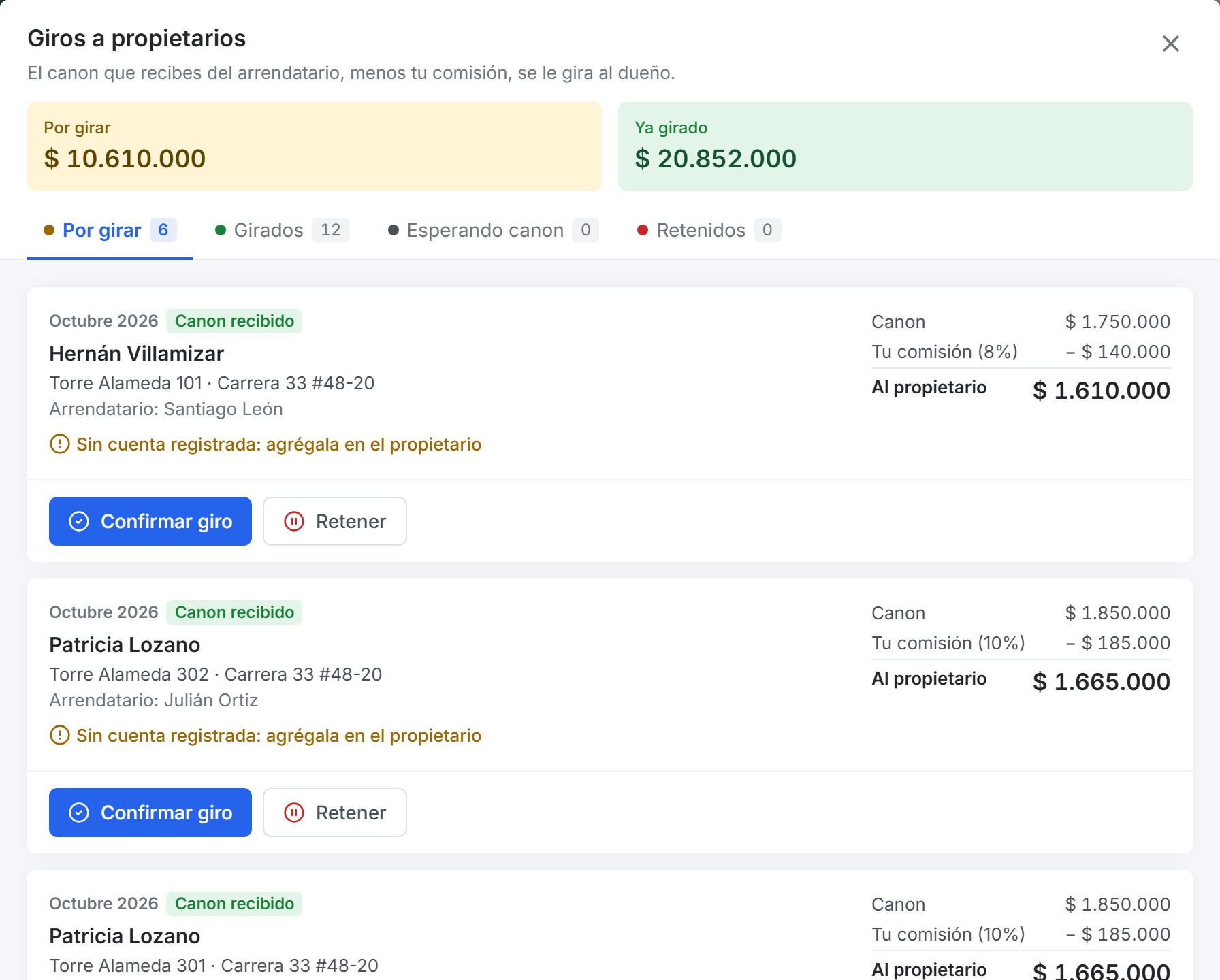
Task: Confirm giro for Hernán Villamizar
Action: [150, 521]
